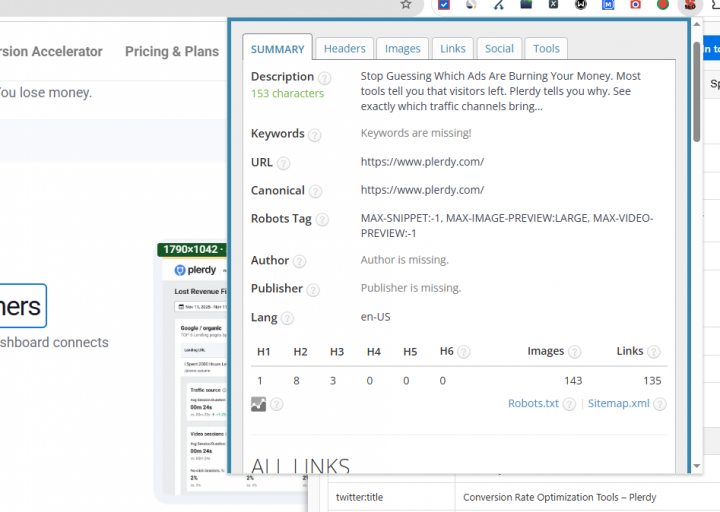
Task: Click the 1790×1042 image size label
Action: tap(192, 249)
